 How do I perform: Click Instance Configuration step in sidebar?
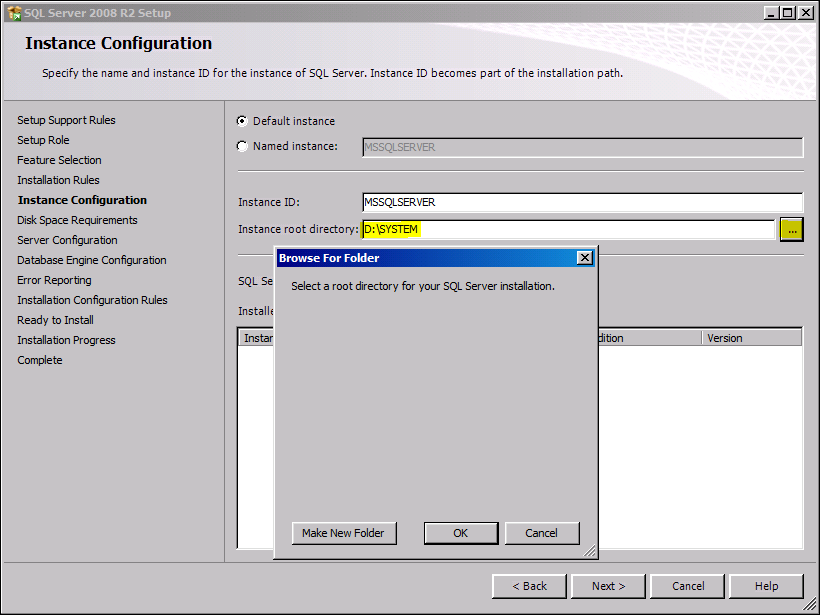(82, 200)
